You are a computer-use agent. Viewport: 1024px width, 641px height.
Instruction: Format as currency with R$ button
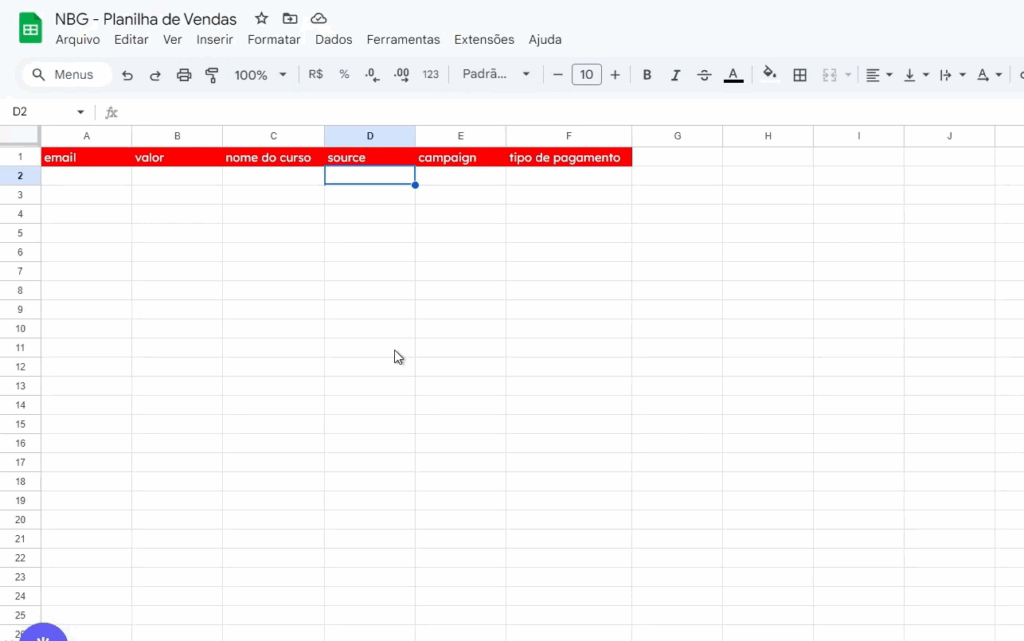[x=316, y=75]
